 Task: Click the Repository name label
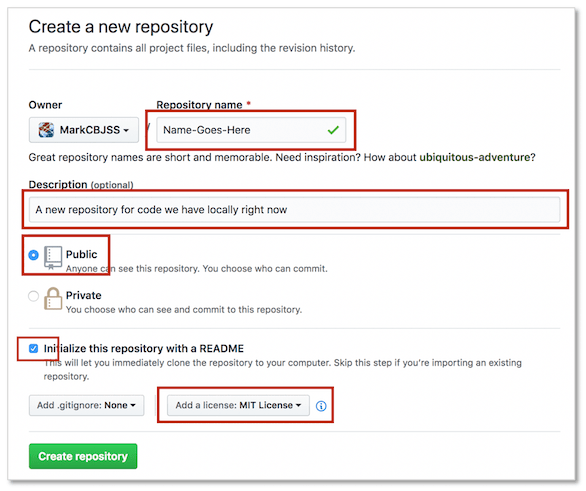coord(199,105)
